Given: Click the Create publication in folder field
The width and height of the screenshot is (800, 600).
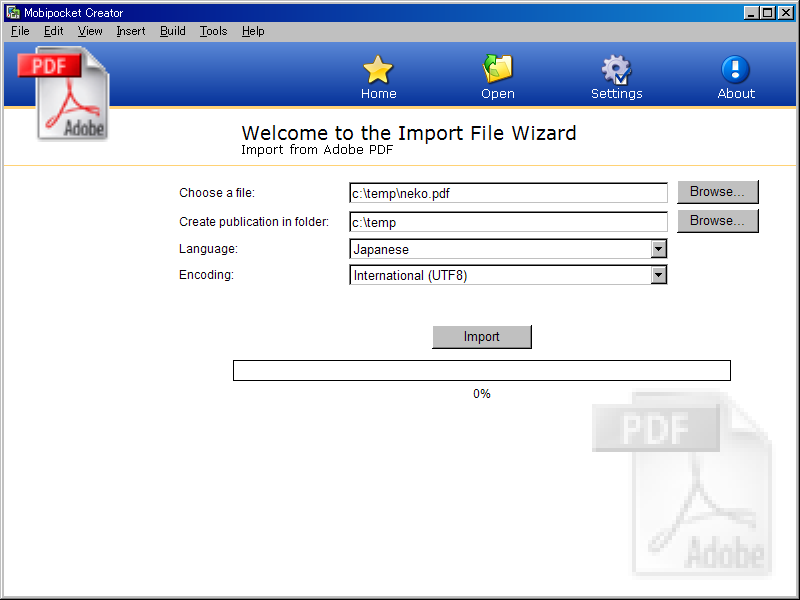Looking at the screenshot, I should click(508, 222).
